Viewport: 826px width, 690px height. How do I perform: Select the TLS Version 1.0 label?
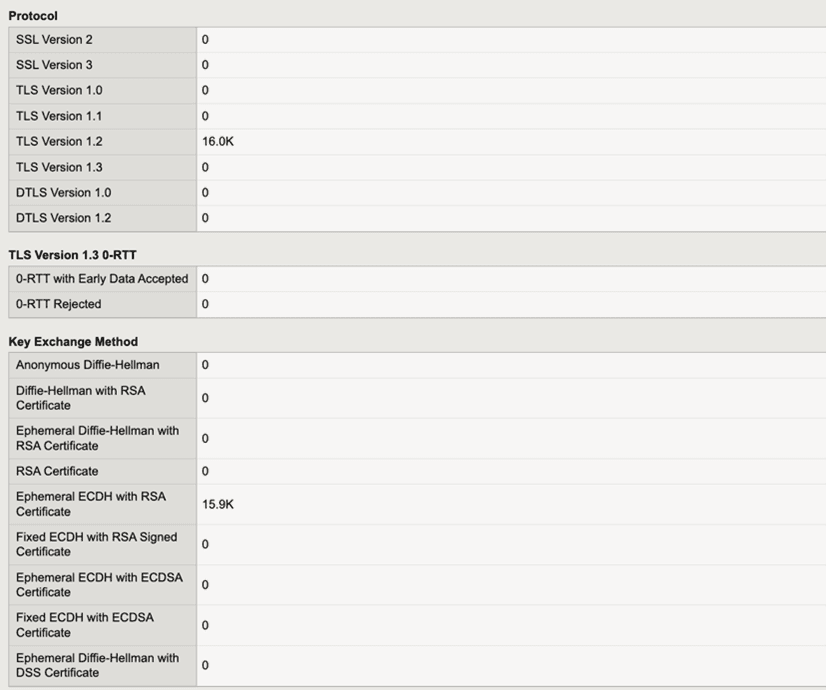pos(59,90)
